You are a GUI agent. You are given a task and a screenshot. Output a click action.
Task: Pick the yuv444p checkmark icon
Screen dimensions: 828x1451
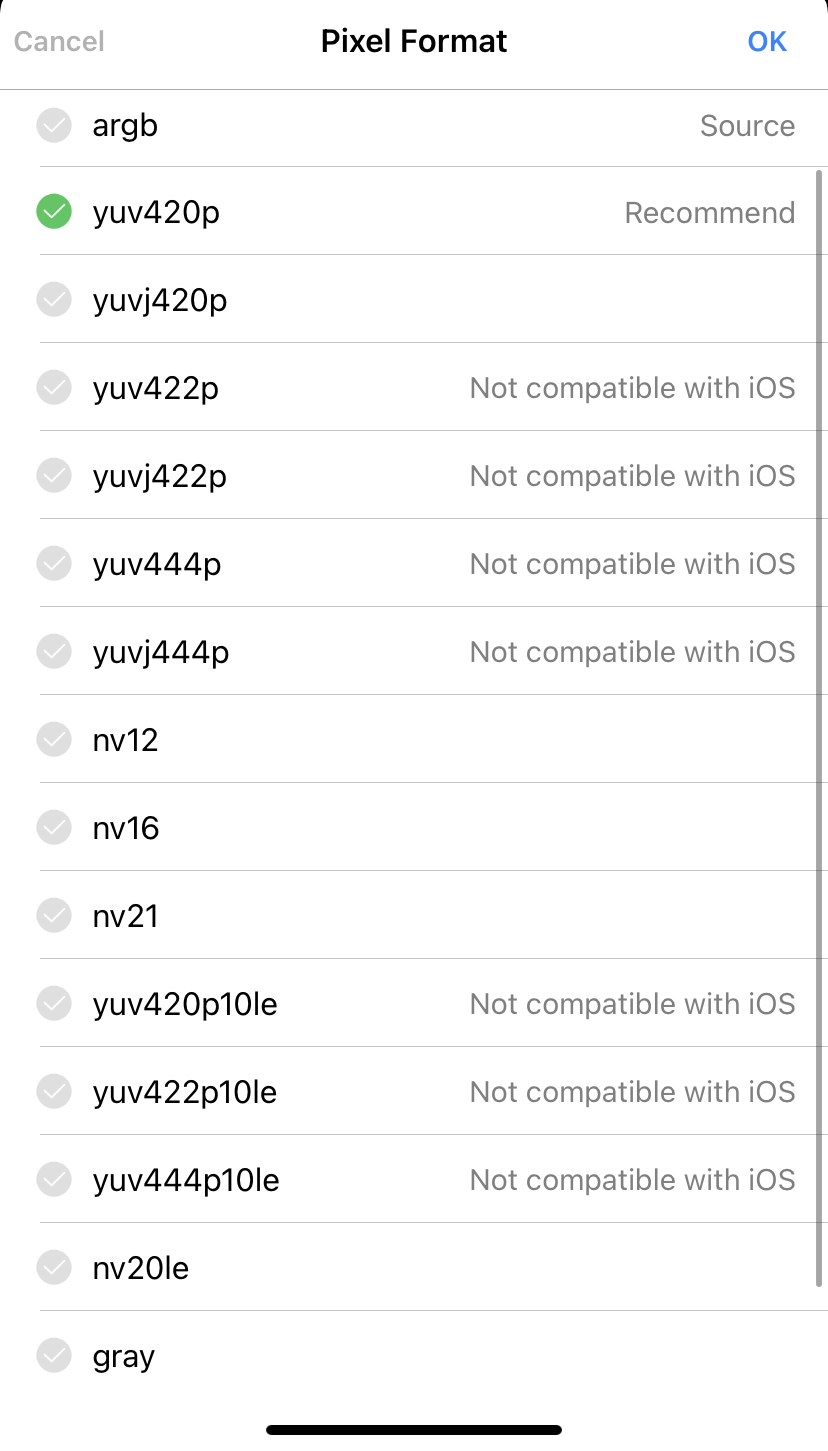coord(54,564)
